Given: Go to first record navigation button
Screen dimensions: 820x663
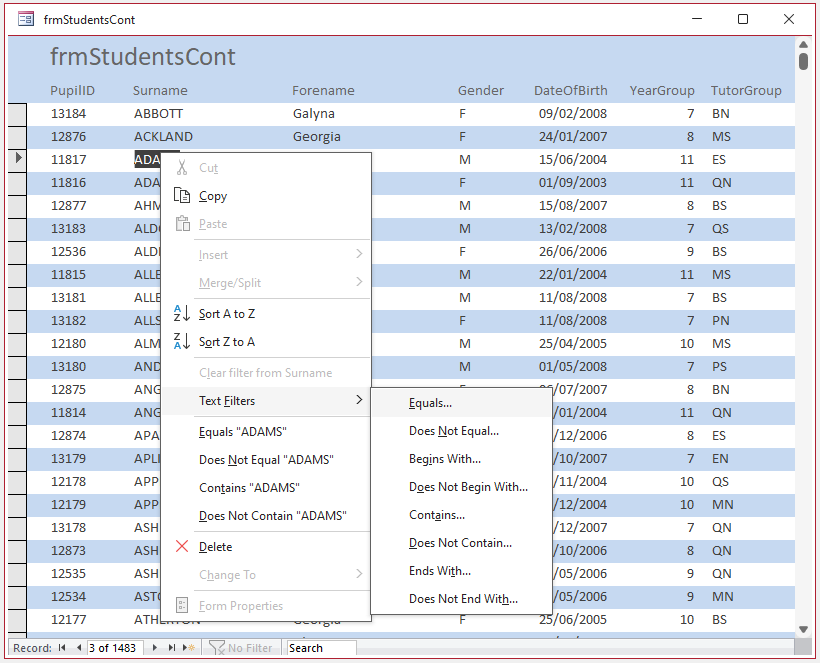Looking at the screenshot, I should click(x=62, y=648).
